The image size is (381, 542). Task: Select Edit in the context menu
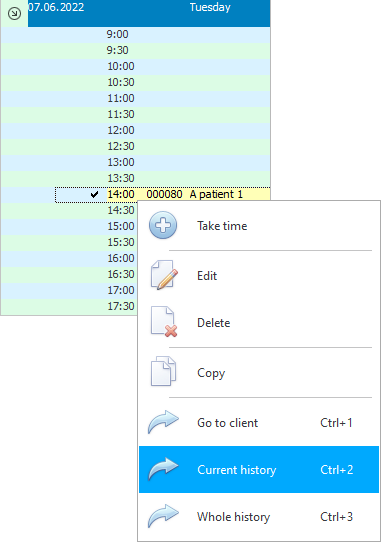[x=259, y=275]
